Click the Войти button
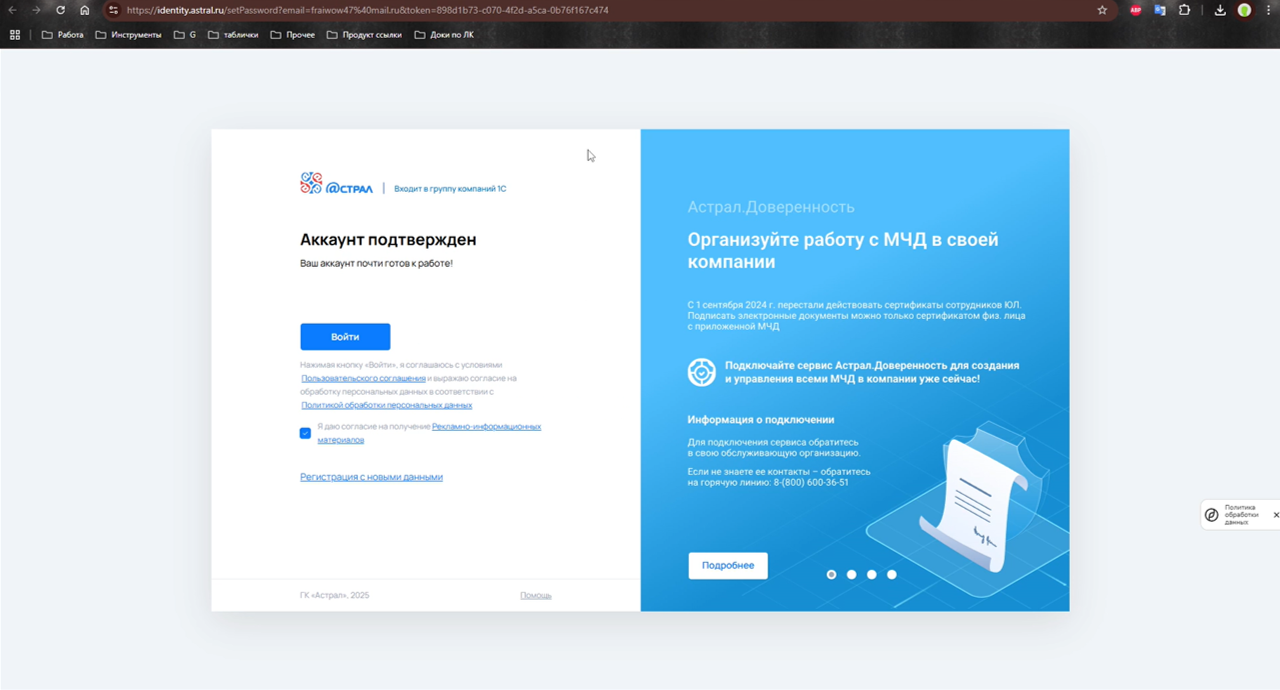 [x=345, y=337]
